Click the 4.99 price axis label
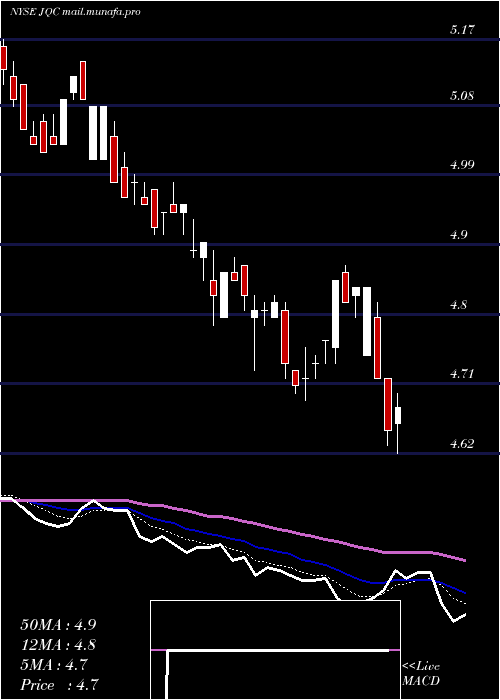This screenshot has height=700, width=500. pyautogui.click(x=462, y=165)
